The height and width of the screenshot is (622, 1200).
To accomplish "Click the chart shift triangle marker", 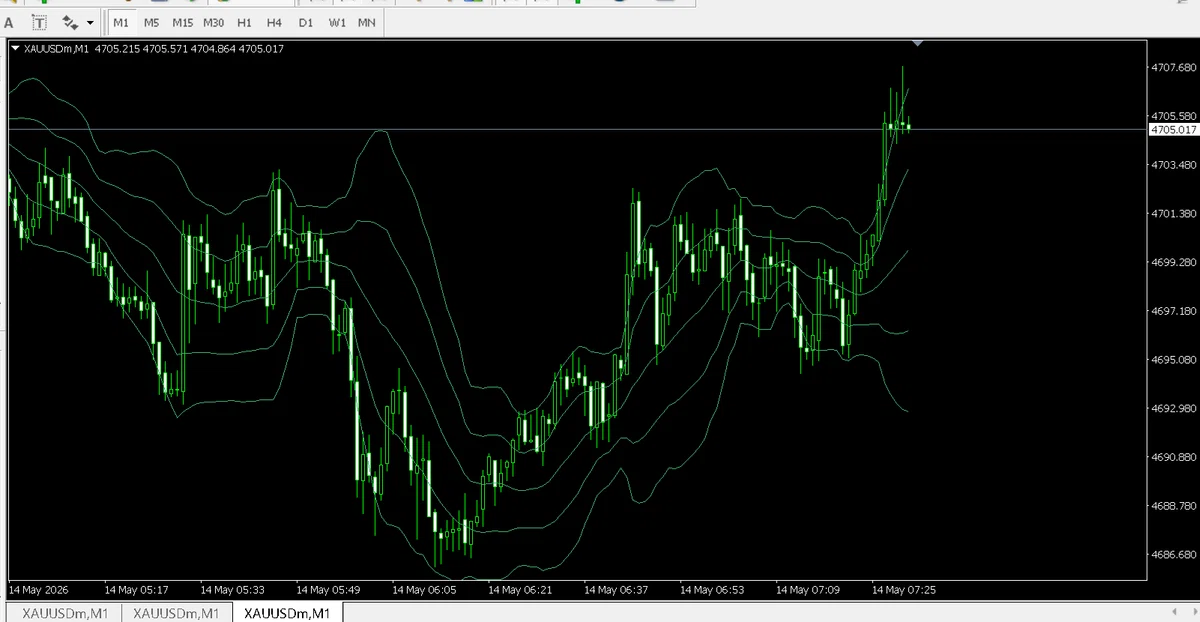I will [x=918, y=44].
